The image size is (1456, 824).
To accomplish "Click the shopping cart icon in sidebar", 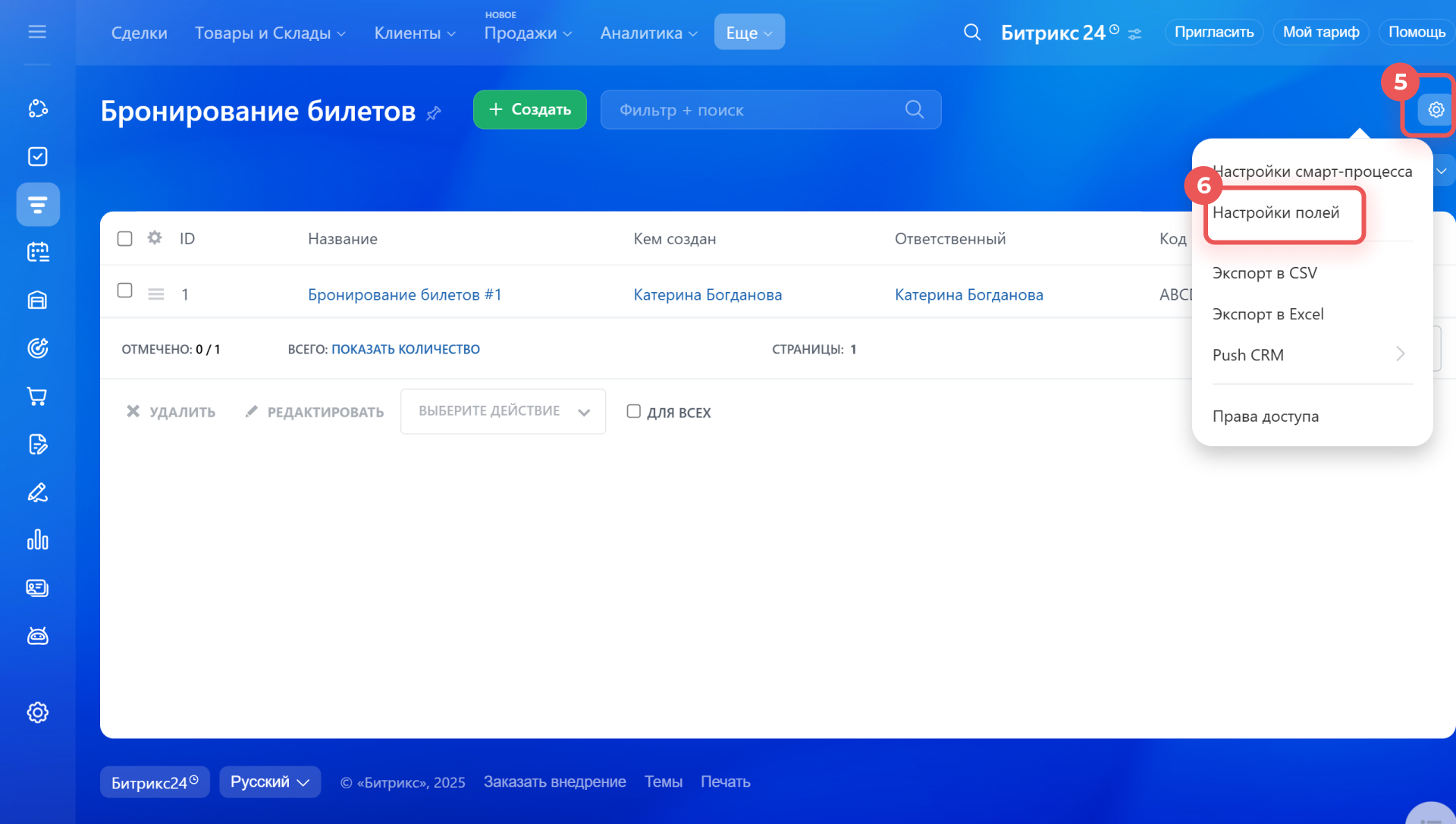I will coord(37,396).
